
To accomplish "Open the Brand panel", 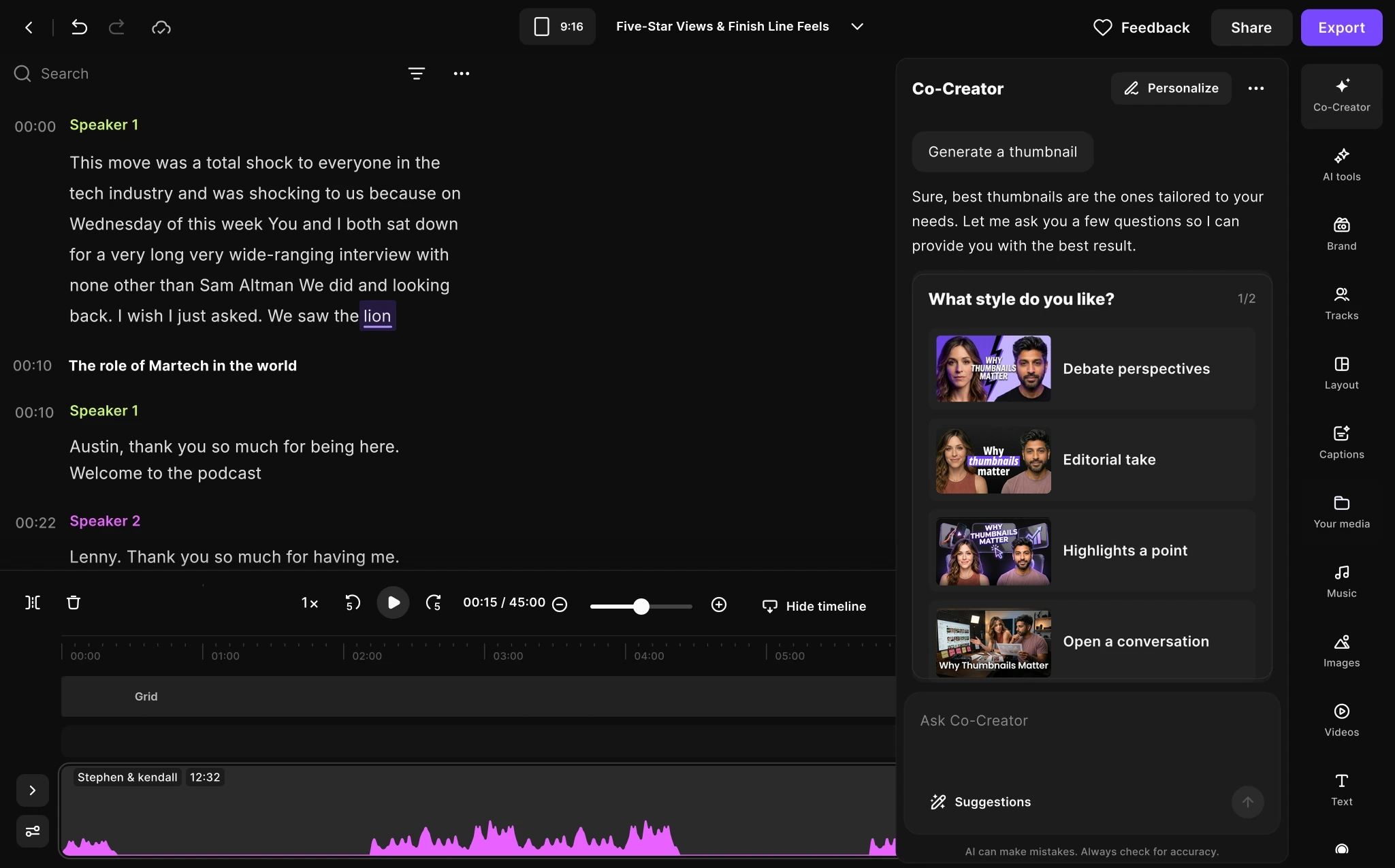I will [x=1341, y=234].
